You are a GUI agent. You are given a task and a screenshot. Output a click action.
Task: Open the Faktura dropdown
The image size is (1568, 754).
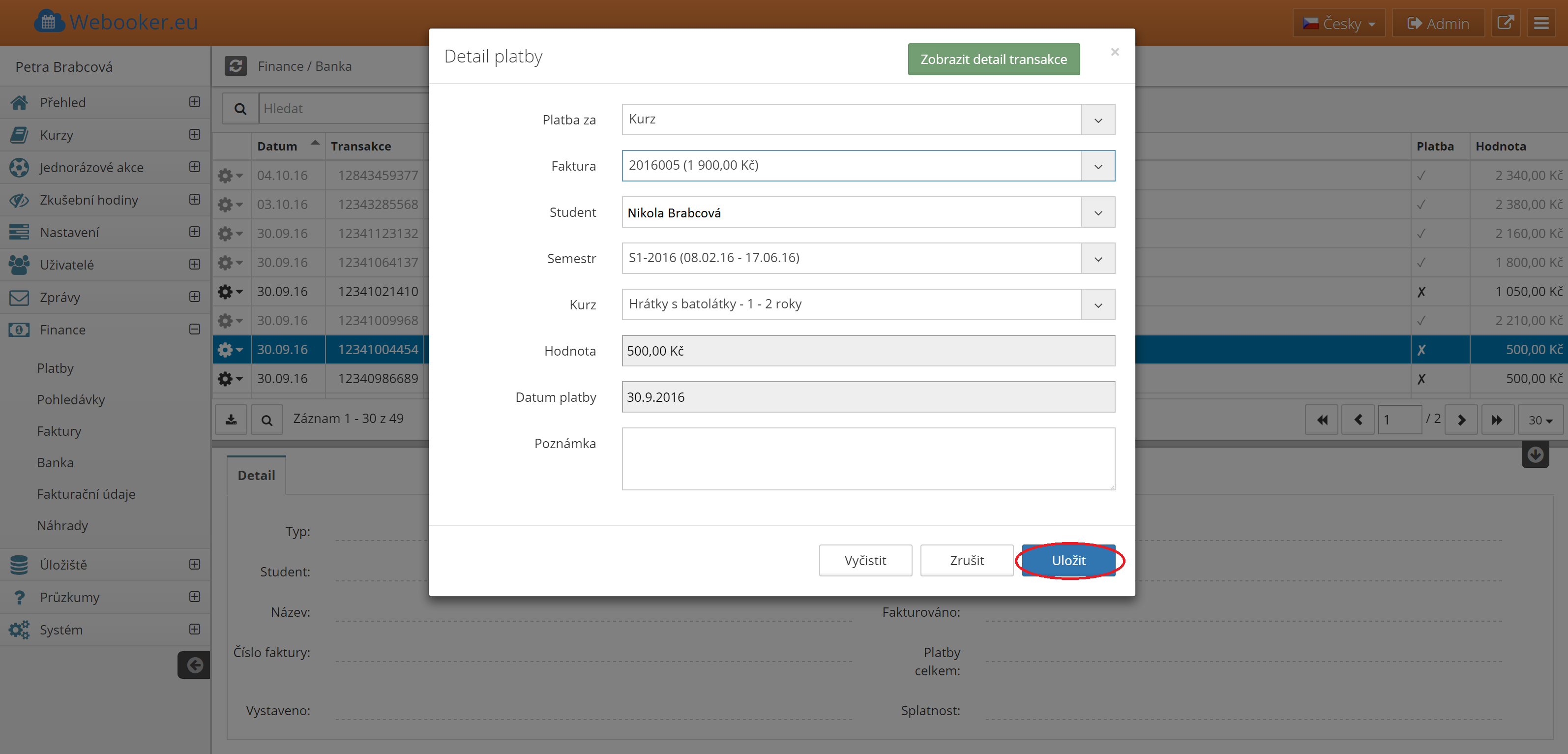point(1097,166)
